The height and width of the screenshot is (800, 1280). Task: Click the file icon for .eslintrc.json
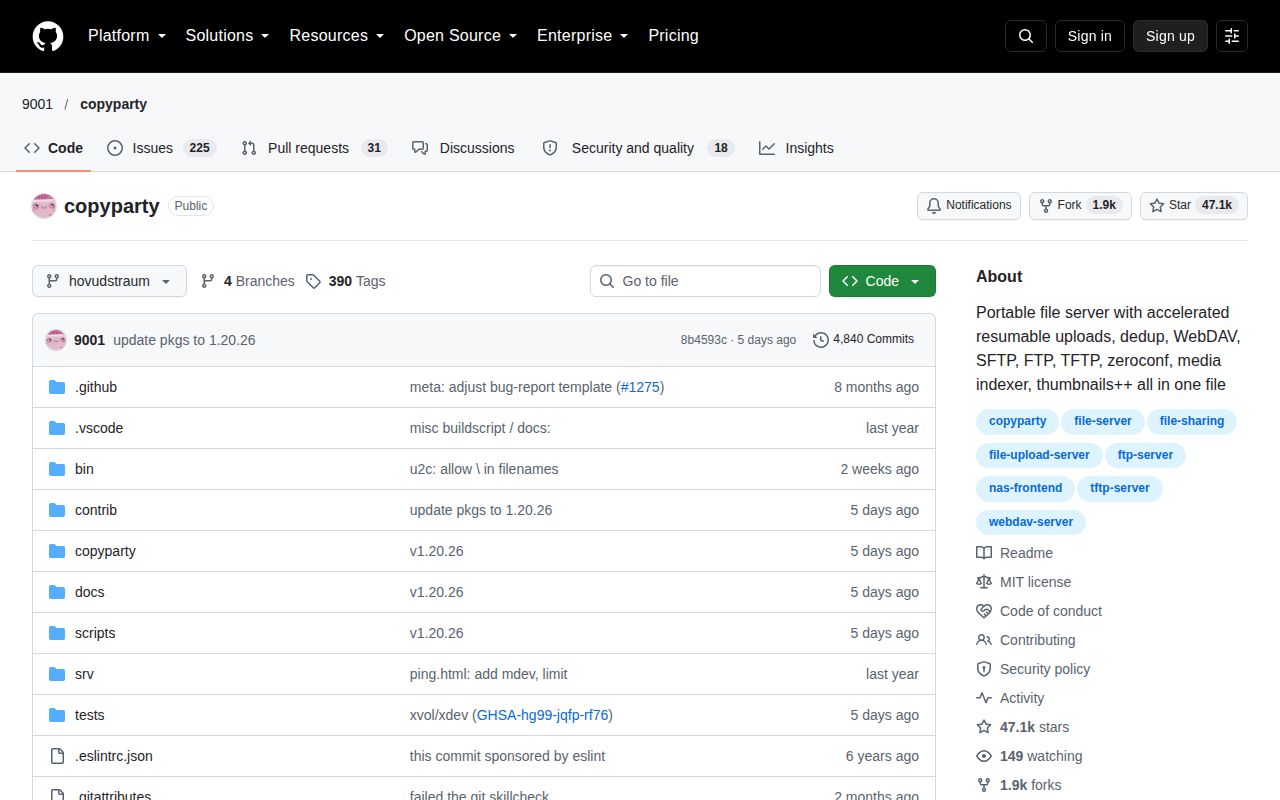(x=57, y=756)
